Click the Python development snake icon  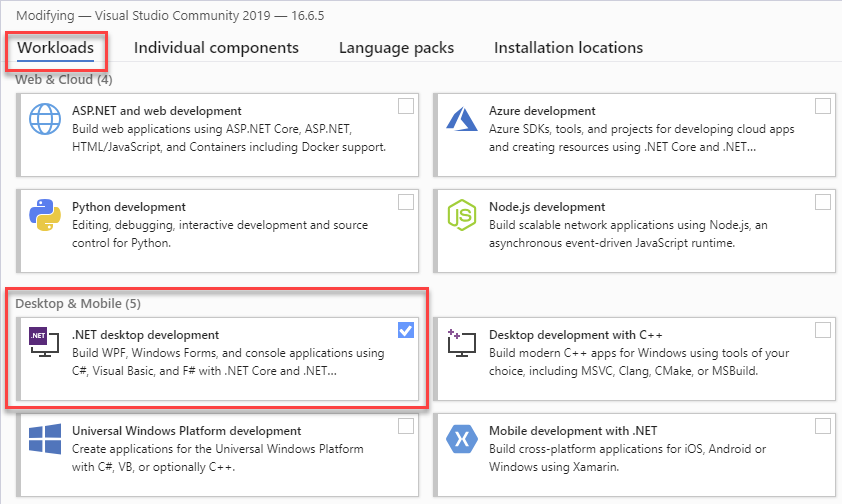click(x=46, y=216)
